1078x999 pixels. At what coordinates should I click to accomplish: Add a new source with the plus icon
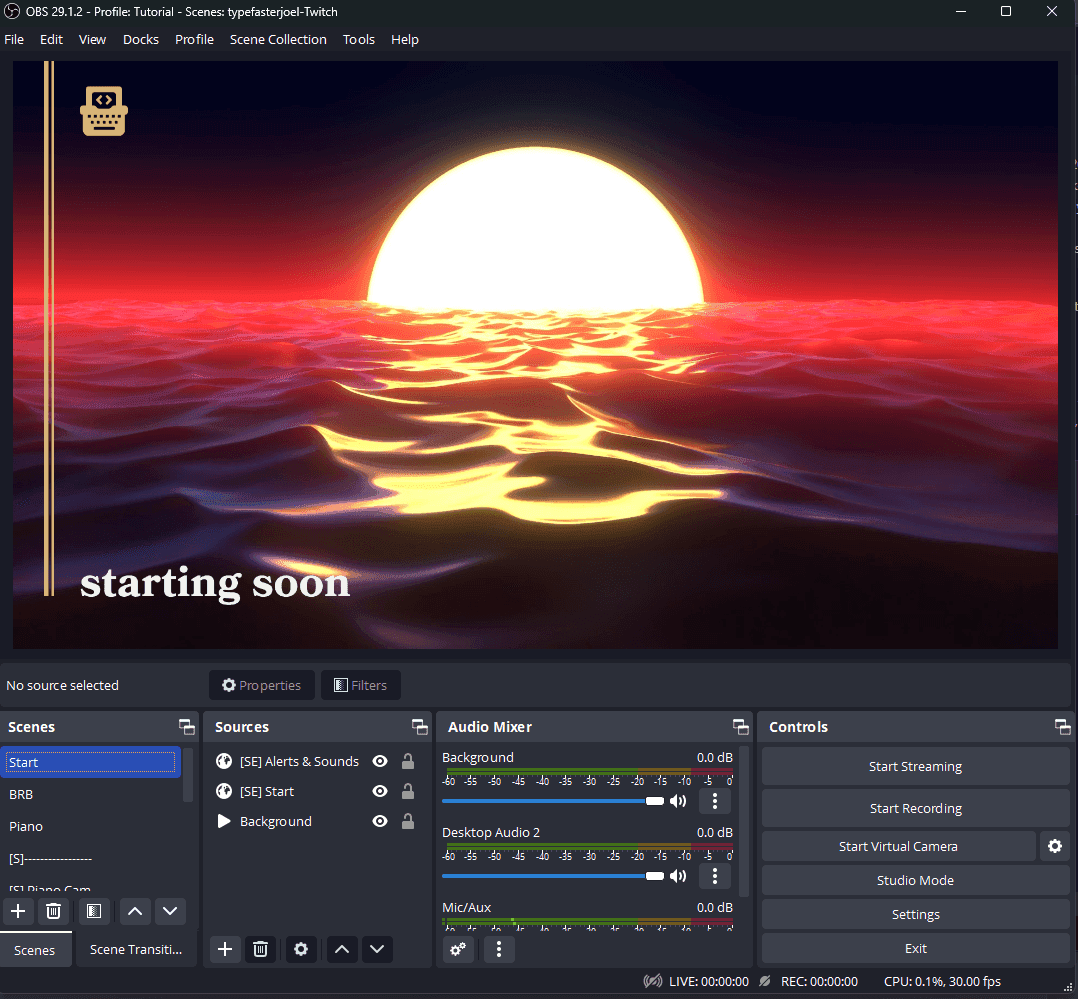click(224, 949)
